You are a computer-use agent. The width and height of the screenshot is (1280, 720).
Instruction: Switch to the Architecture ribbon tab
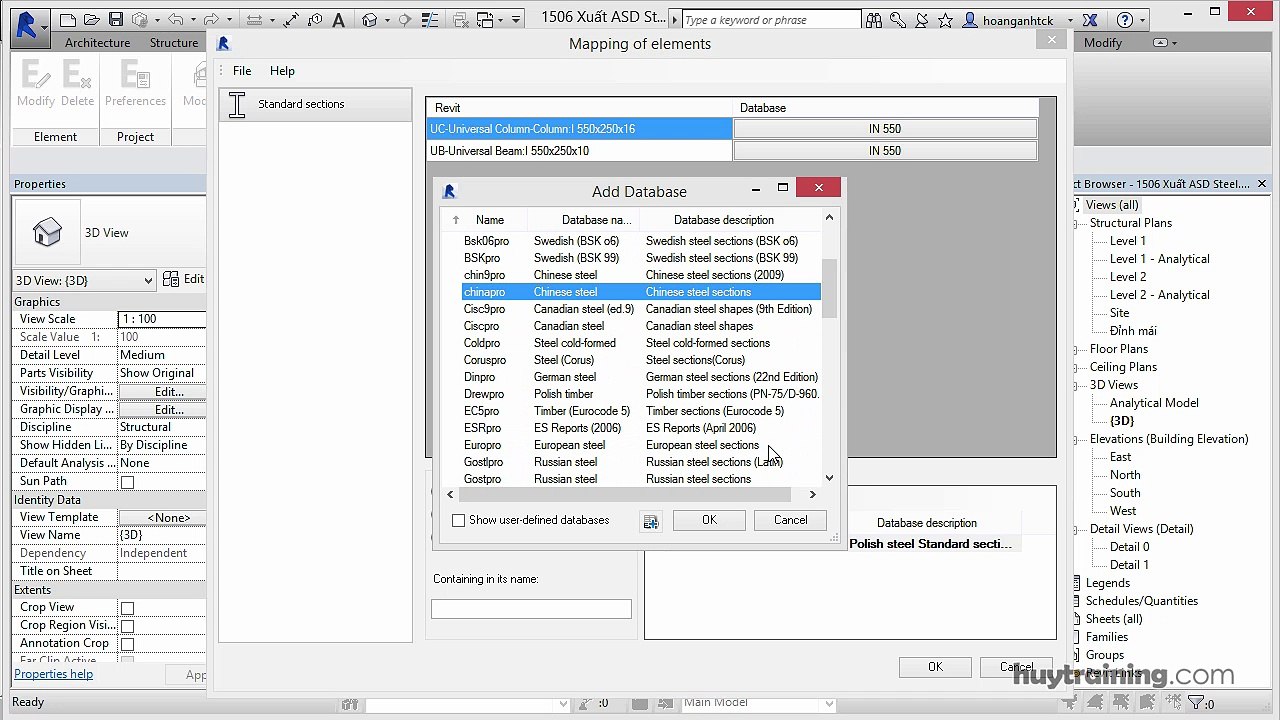pos(97,43)
